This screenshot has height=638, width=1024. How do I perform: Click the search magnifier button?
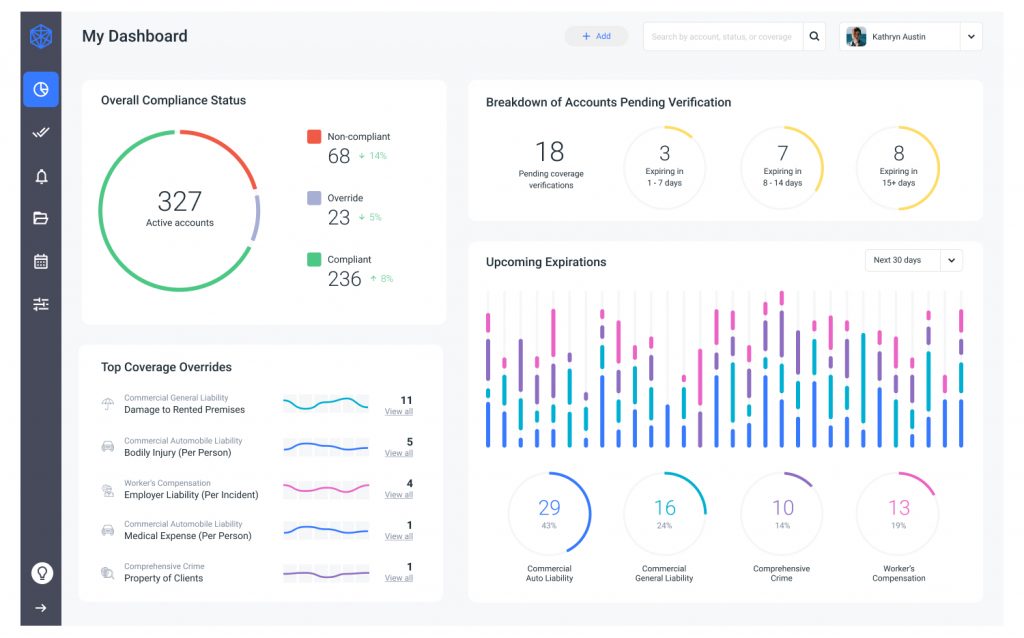815,37
